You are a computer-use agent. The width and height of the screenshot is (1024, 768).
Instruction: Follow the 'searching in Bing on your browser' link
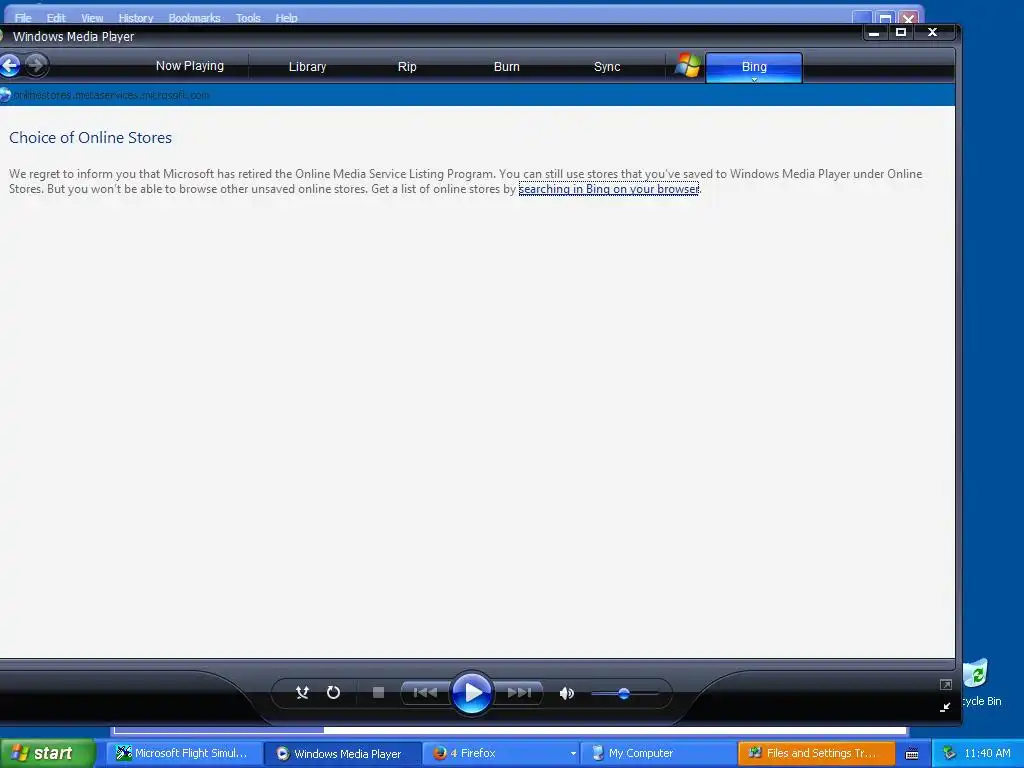pos(609,189)
